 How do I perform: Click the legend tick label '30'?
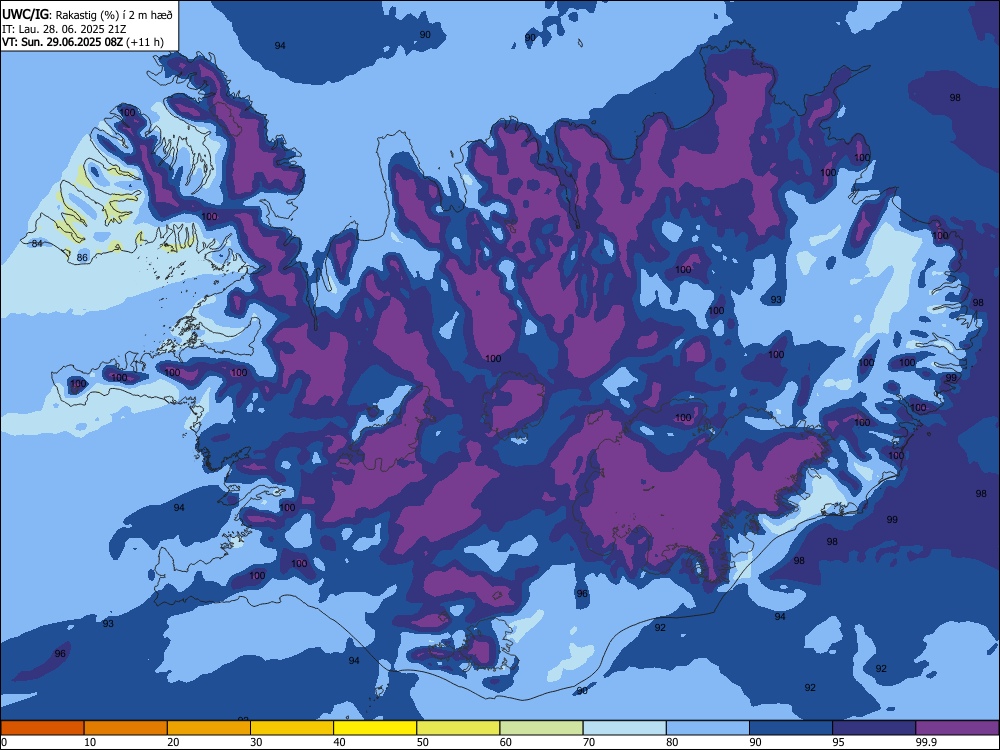pos(256,742)
